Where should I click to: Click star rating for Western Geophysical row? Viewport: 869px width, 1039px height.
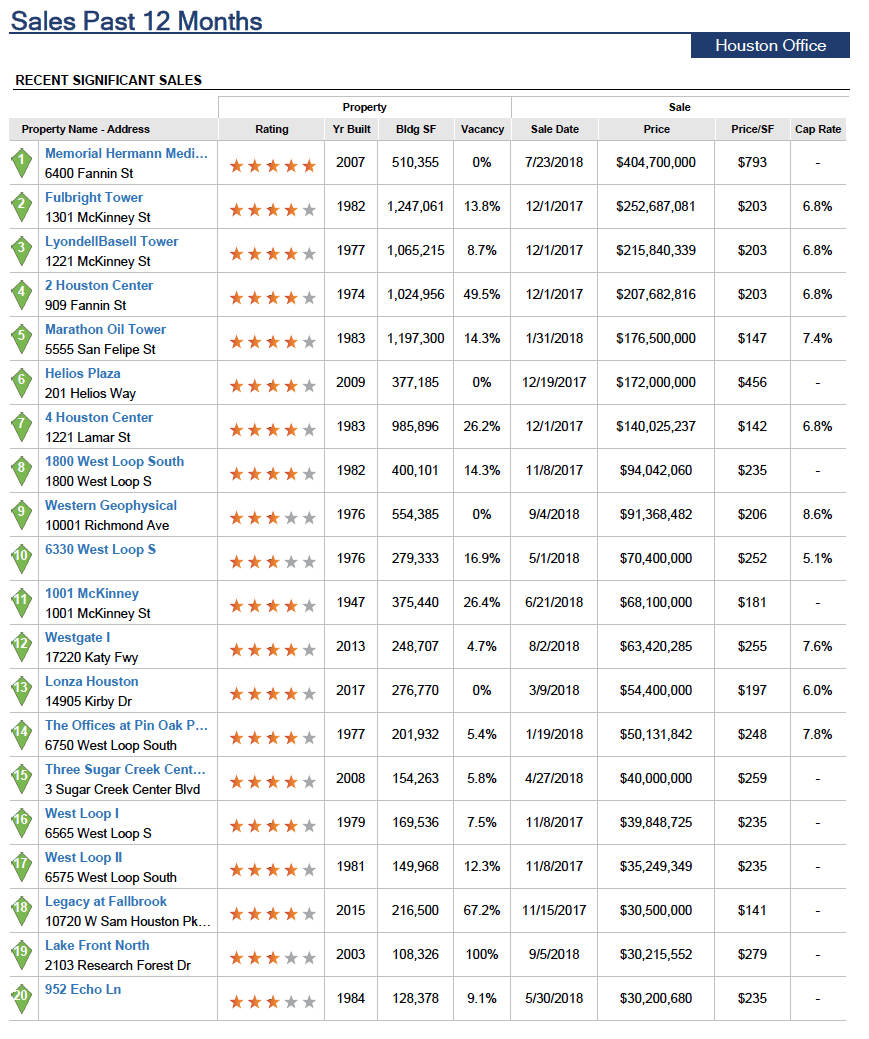tap(272, 518)
